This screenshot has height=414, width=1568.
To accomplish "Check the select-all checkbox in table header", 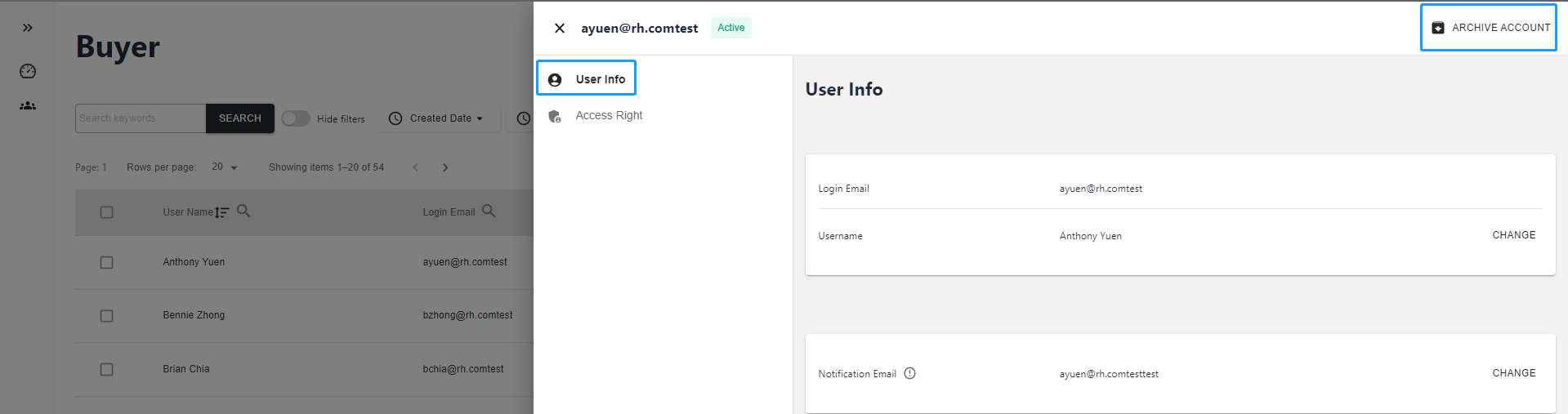I will 106,212.
